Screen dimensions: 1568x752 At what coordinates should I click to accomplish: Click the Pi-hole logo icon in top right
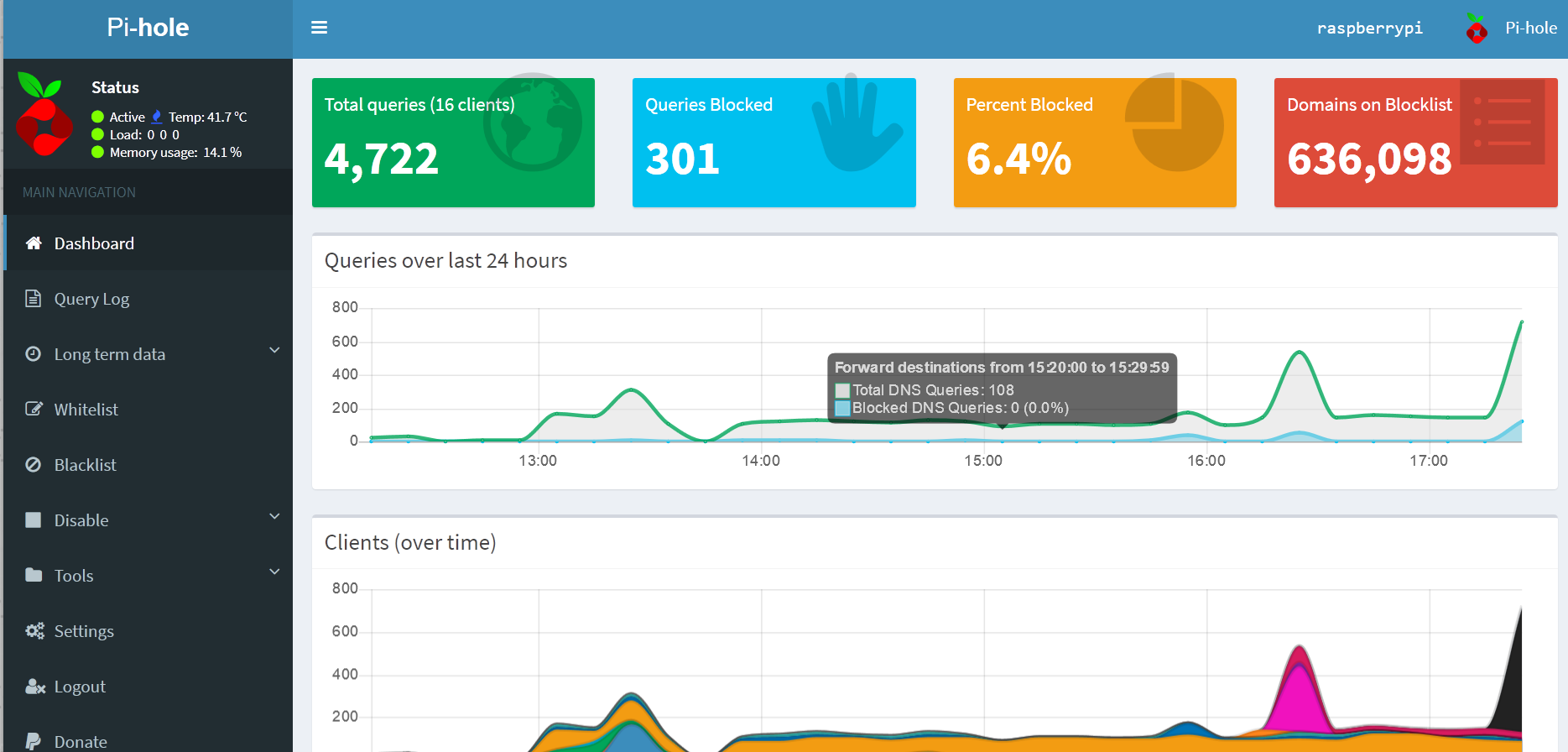point(1477,28)
